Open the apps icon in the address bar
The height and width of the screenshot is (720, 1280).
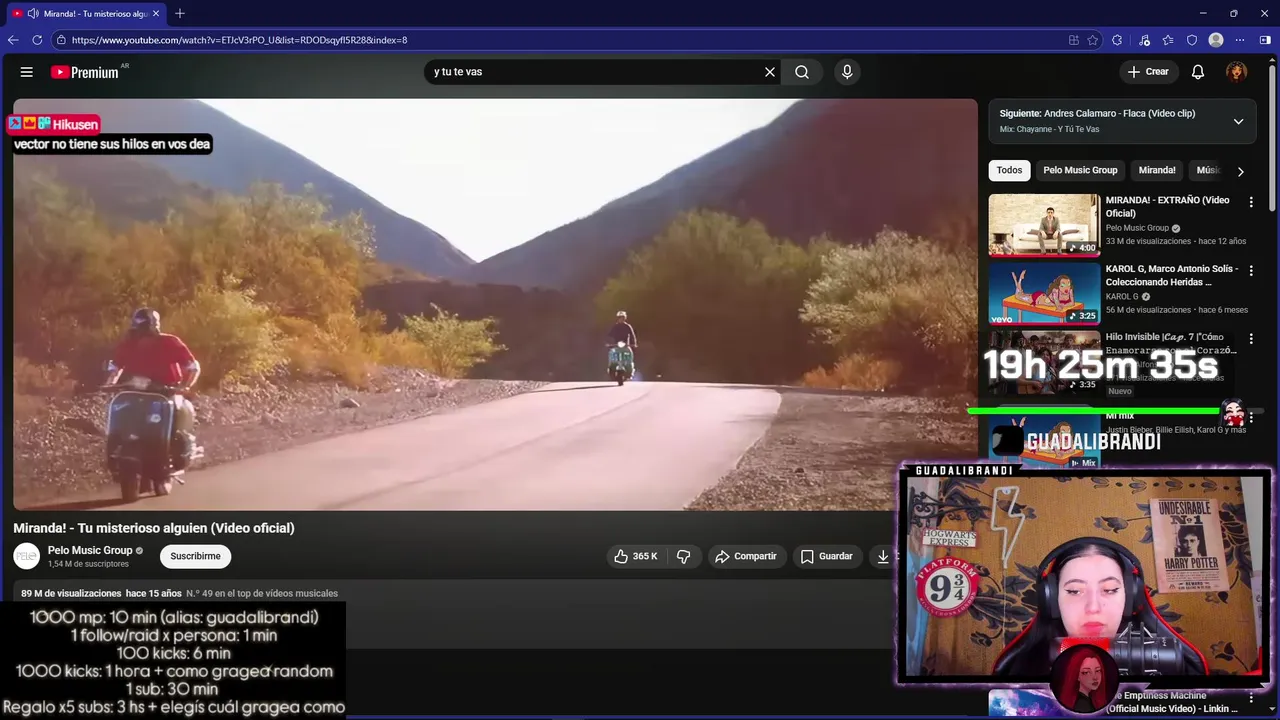point(1074,40)
